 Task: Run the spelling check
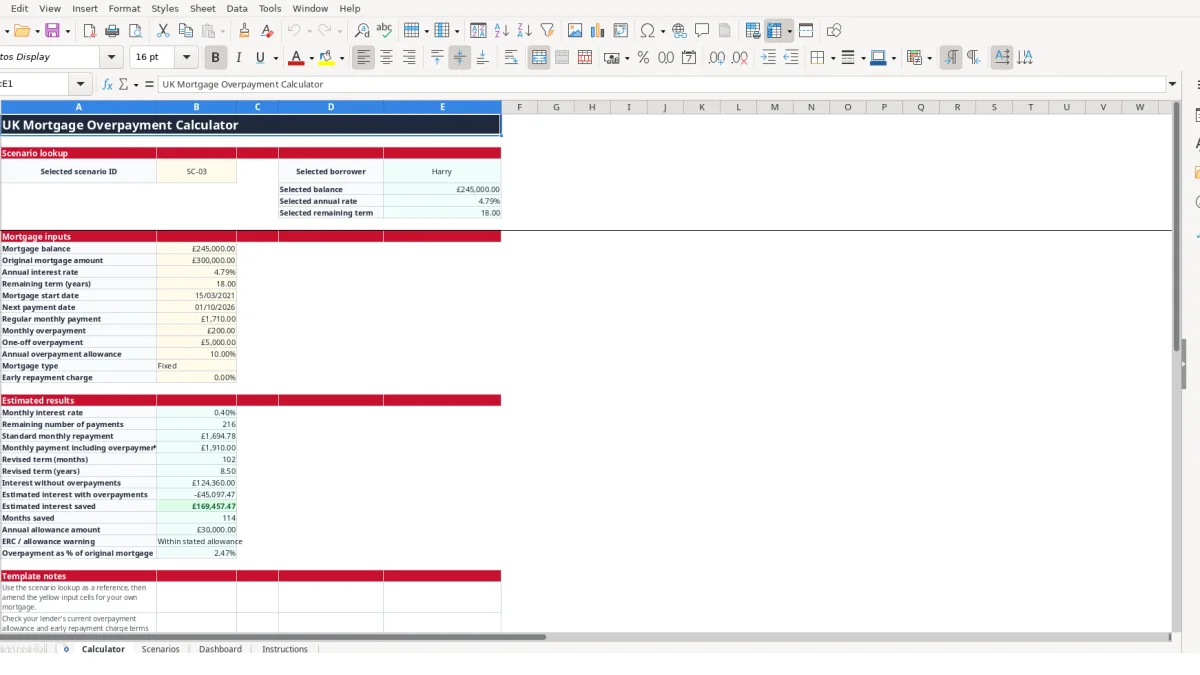tap(384, 31)
